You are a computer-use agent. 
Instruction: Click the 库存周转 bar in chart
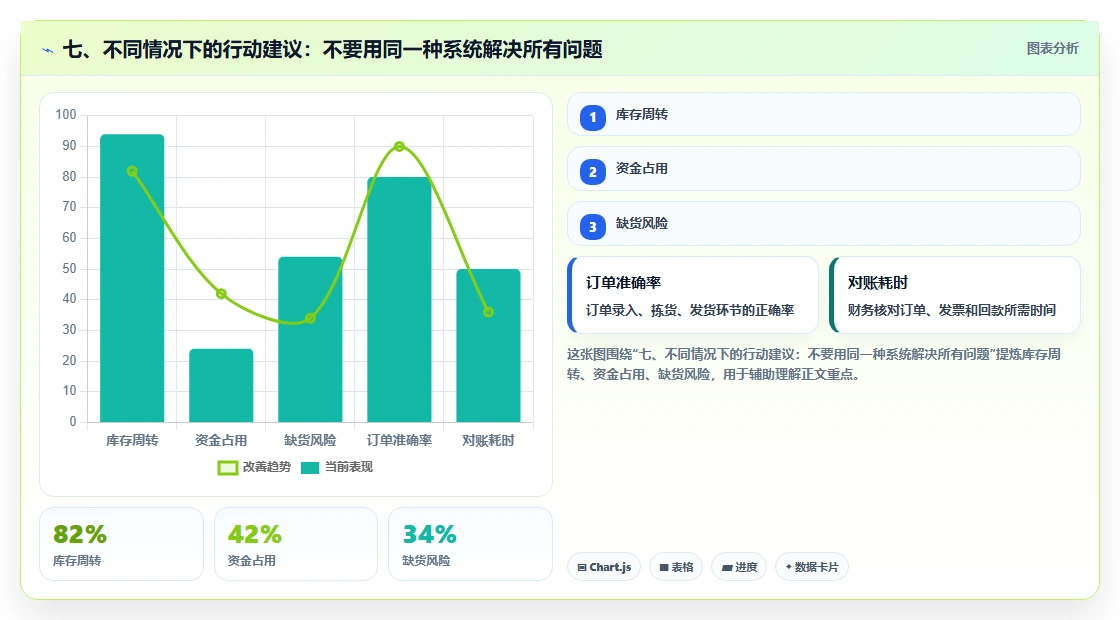click(132, 278)
